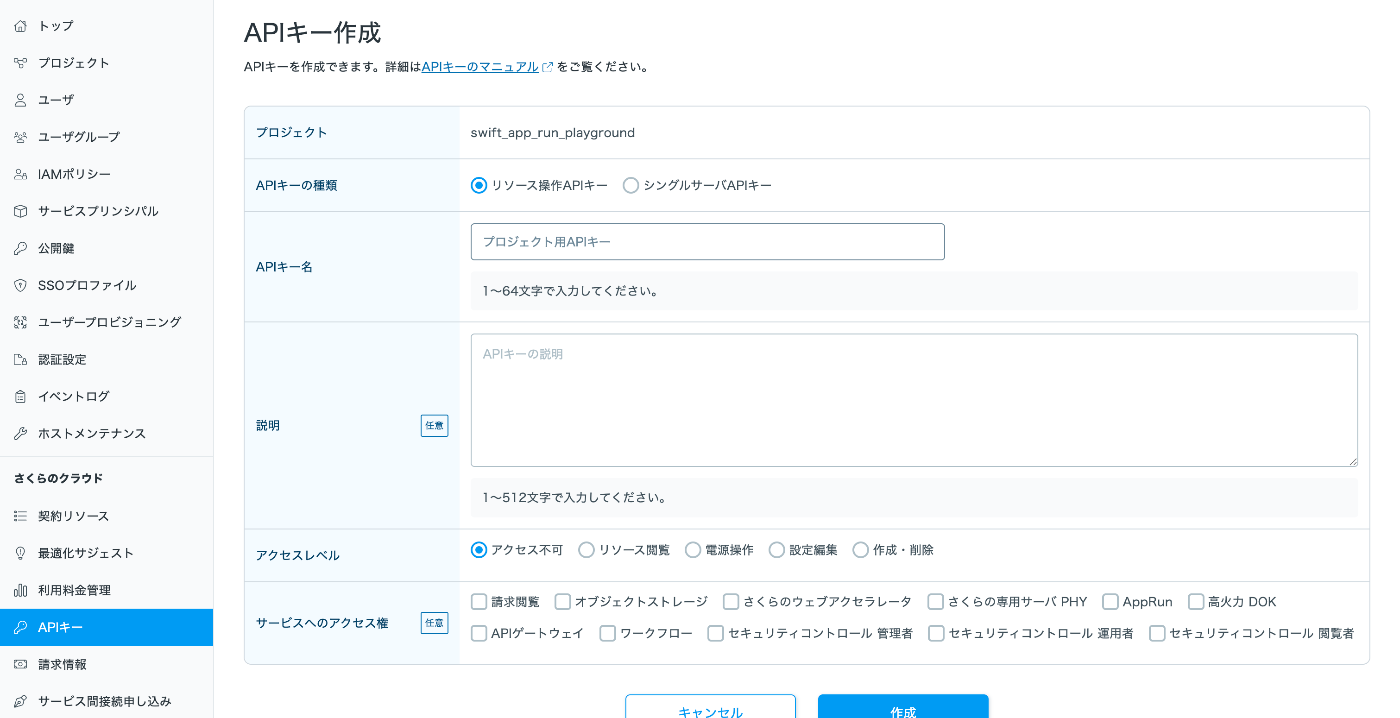Open プロジェクト in the sidebar
This screenshot has width=1400, height=718.
click(x=106, y=63)
